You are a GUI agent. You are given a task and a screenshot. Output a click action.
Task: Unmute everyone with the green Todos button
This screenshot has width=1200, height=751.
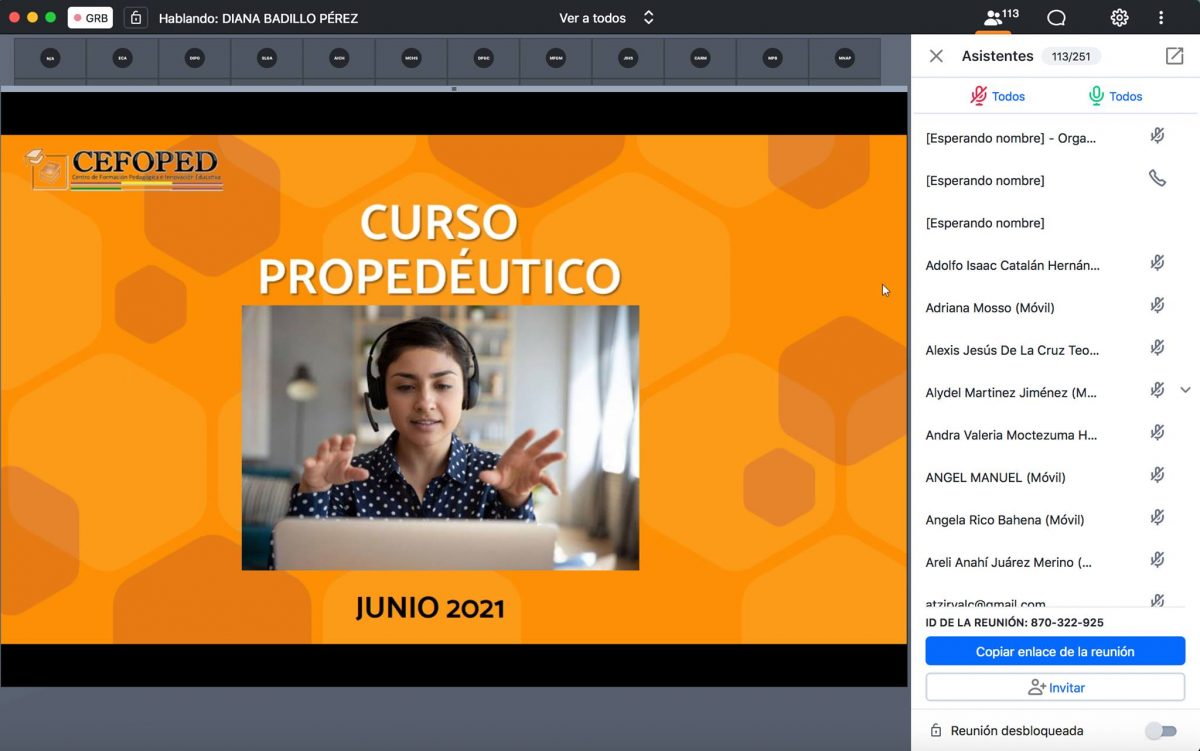point(1115,96)
